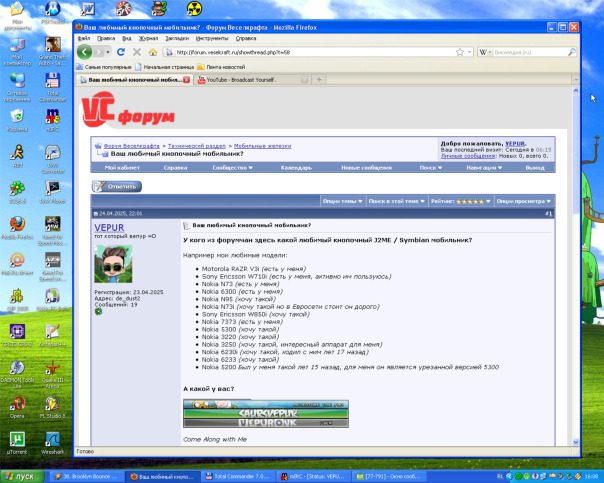Open the Правка menu
Screen dimensions: 604x483
click(x=106, y=38)
